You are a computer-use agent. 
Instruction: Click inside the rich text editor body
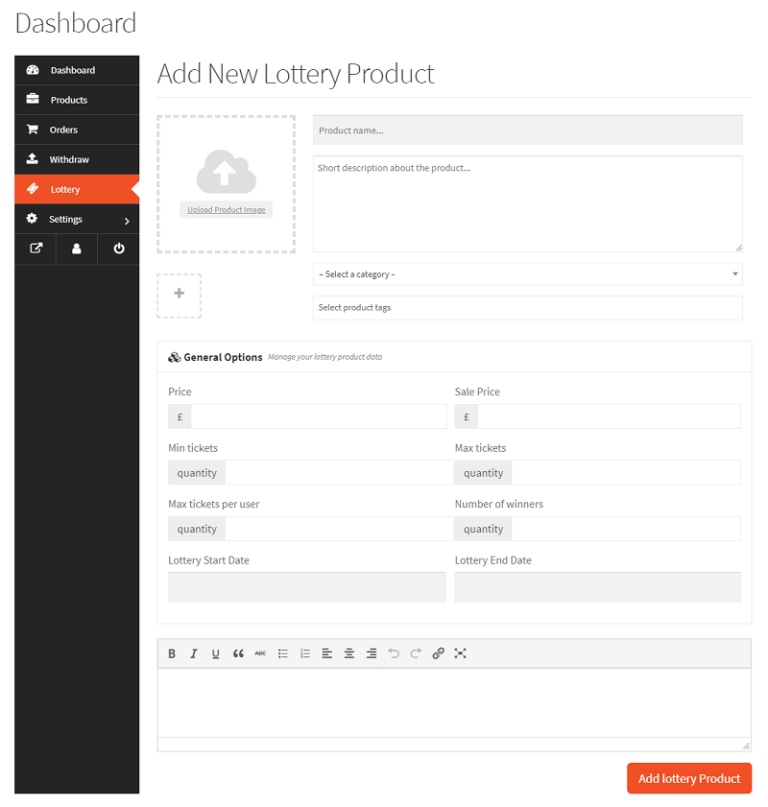point(454,703)
